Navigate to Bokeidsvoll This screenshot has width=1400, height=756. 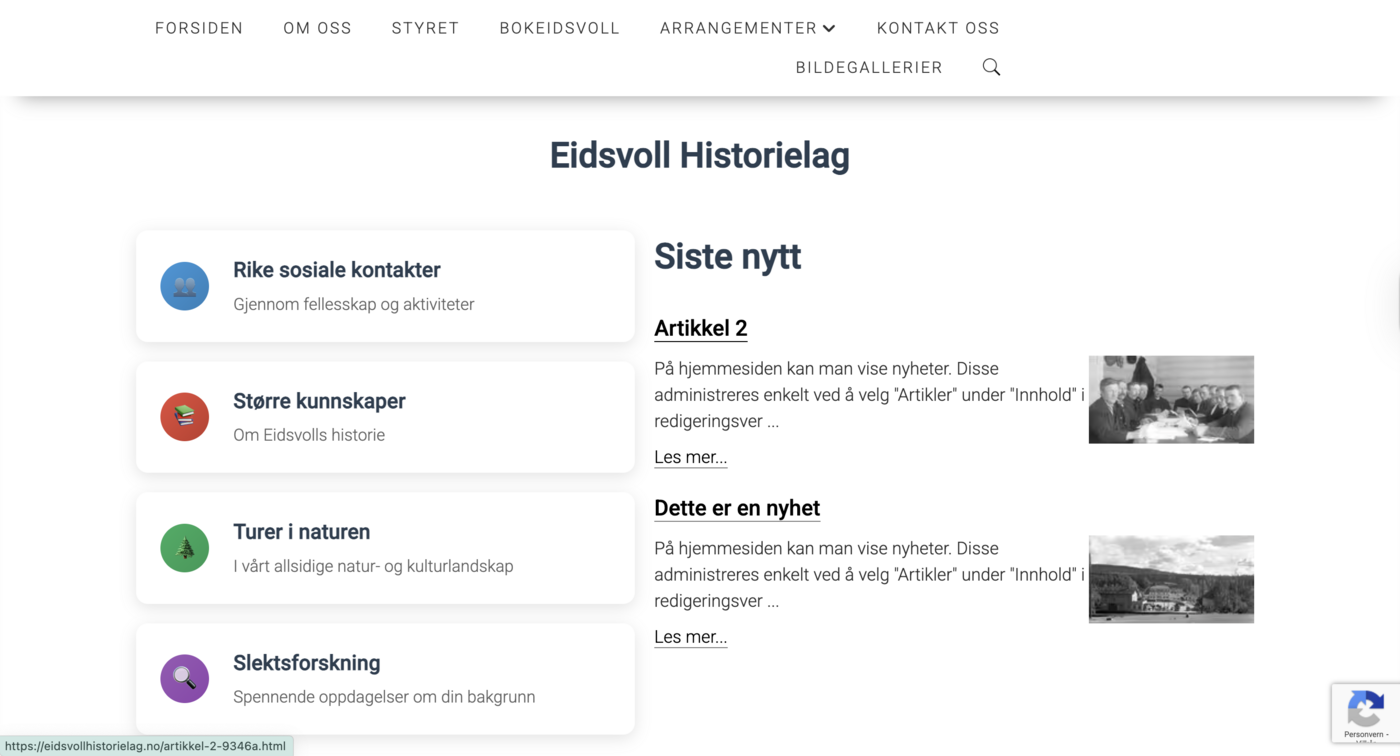[x=560, y=28]
